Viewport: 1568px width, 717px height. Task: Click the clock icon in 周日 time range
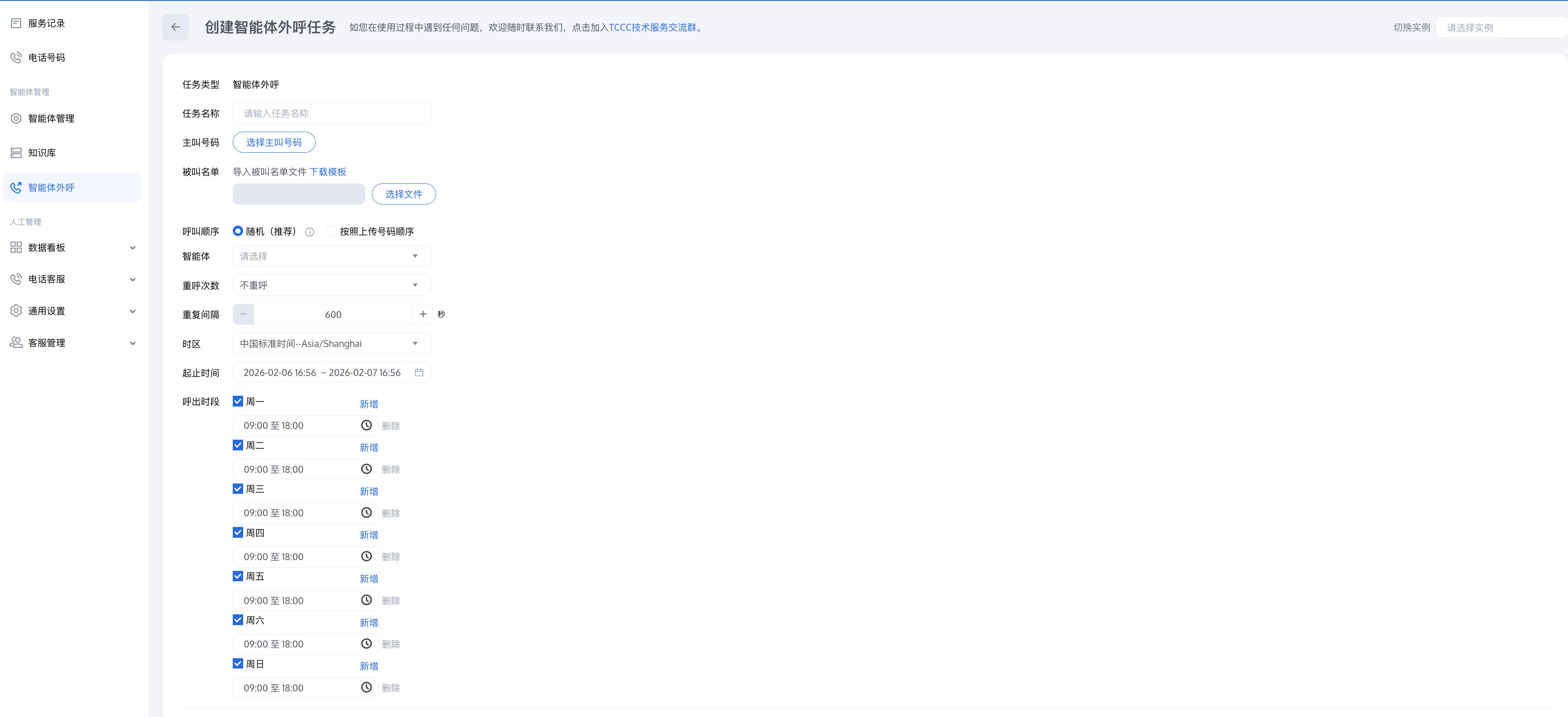pos(366,688)
